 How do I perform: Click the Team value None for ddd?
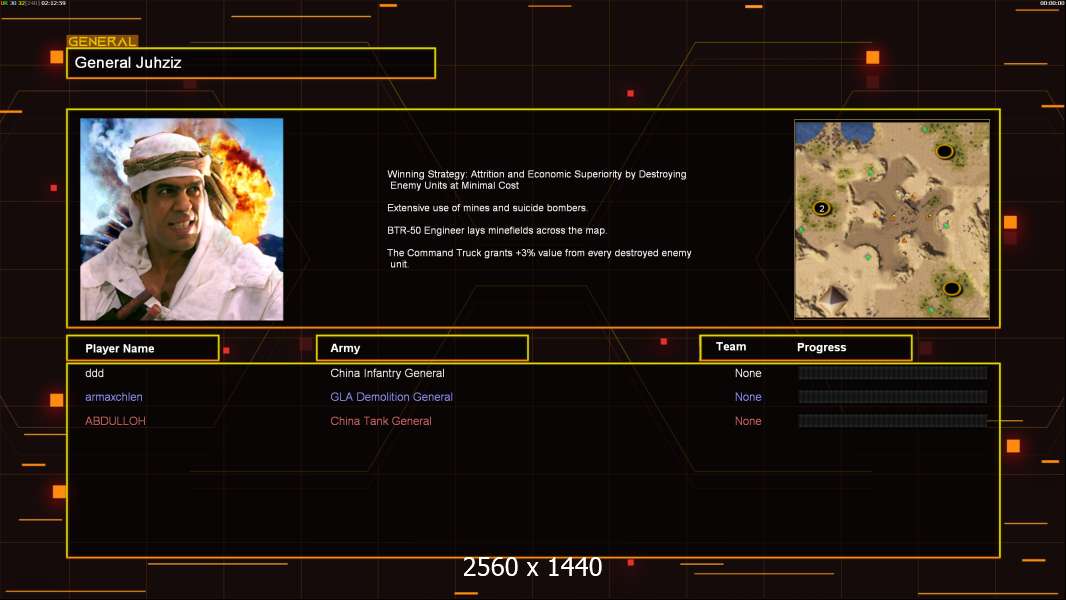[748, 373]
